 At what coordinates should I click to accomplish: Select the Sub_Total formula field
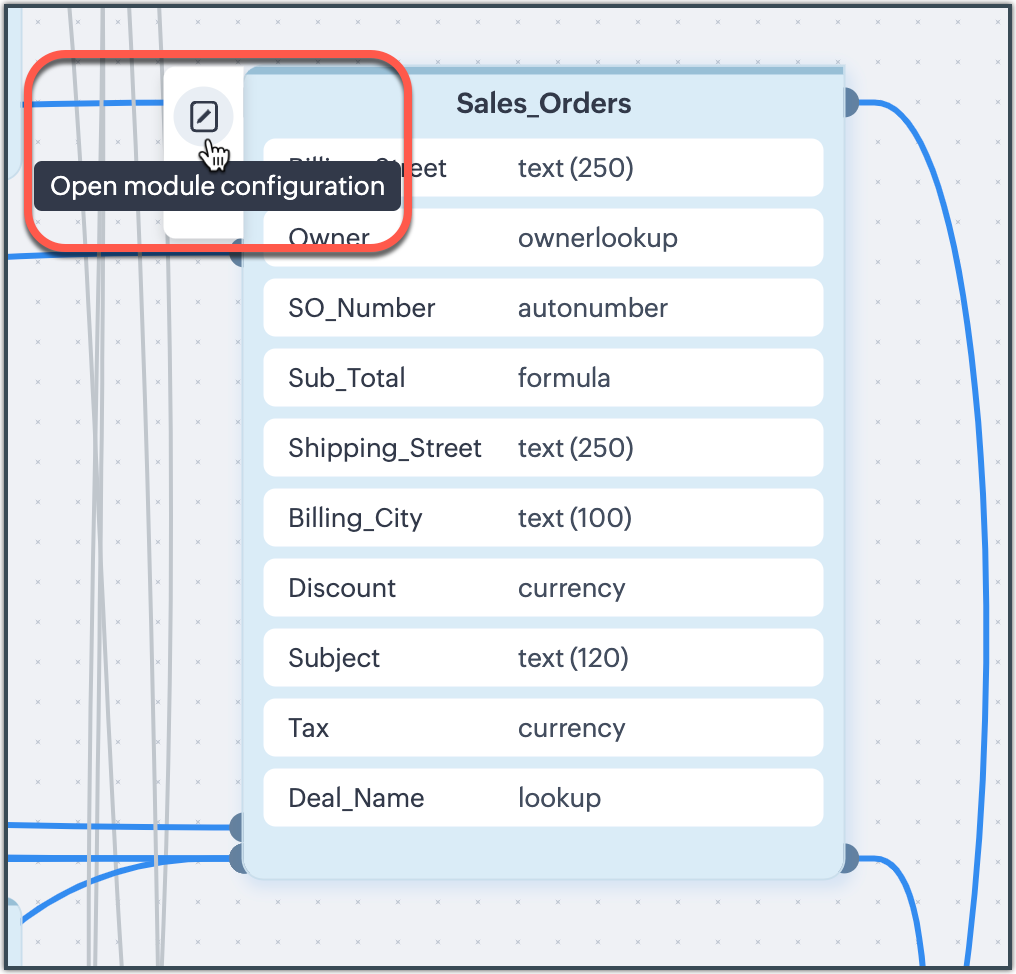tap(543, 378)
